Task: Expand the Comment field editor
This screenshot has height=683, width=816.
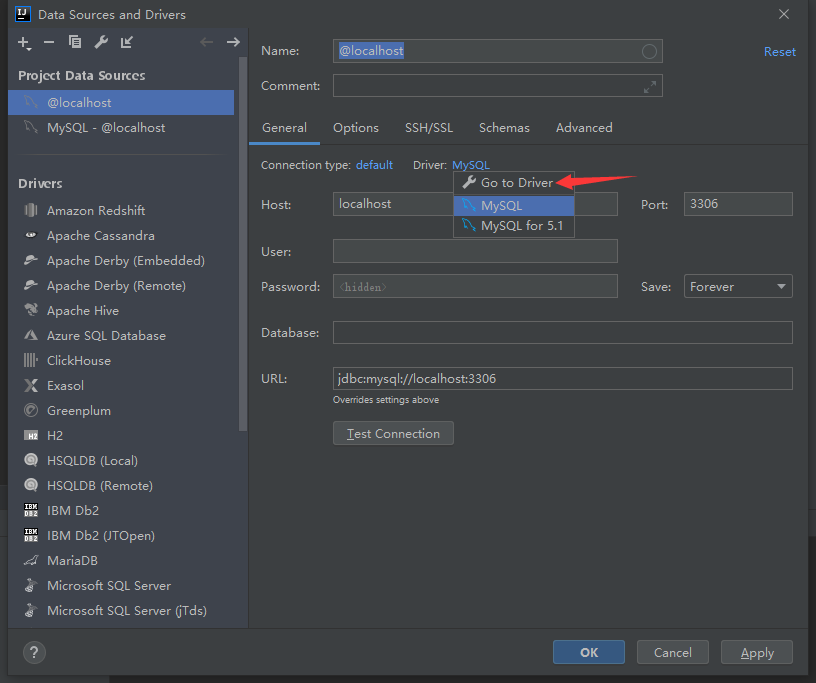Action: coord(649,86)
